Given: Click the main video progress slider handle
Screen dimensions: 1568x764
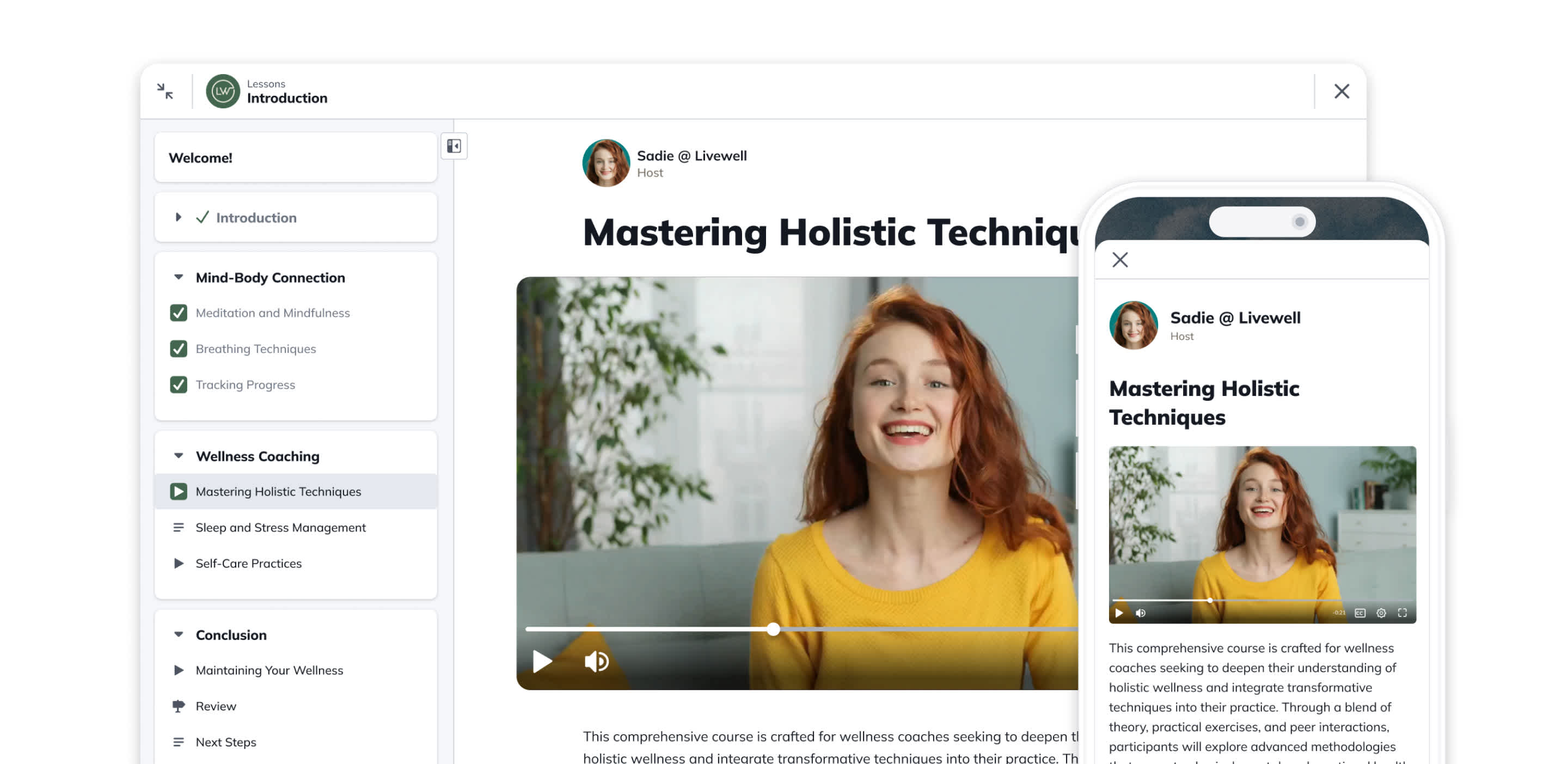Looking at the screenshot, I should pyautogui.click(x=773, y=629).
